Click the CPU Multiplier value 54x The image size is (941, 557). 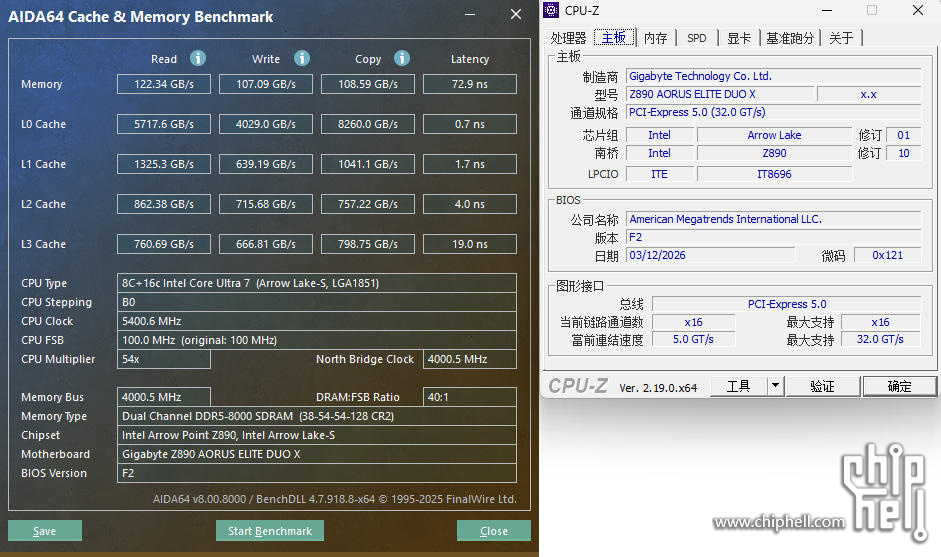coord(164,359)
